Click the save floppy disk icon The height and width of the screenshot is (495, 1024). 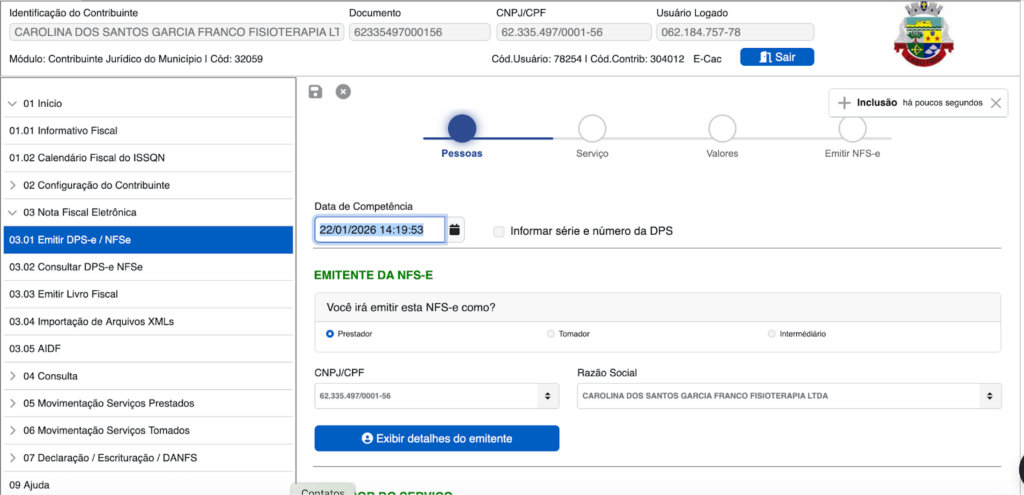point(316,92)
